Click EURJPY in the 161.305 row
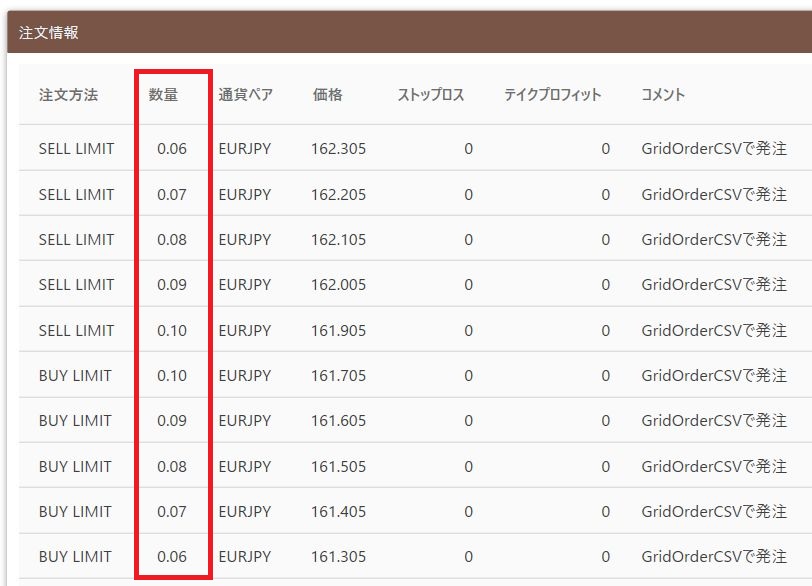Image resolution: width=812 pixels, height=586 pixels. [245, 556]
